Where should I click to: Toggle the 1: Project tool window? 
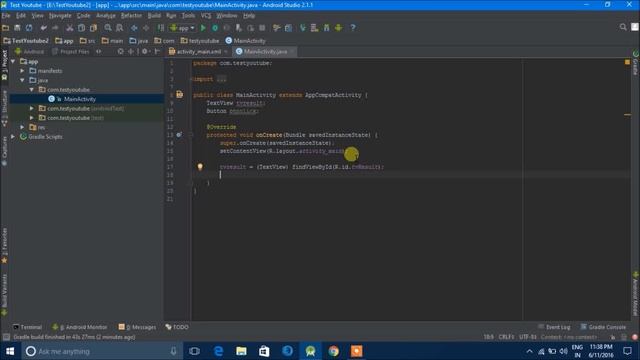click(4, 64)
